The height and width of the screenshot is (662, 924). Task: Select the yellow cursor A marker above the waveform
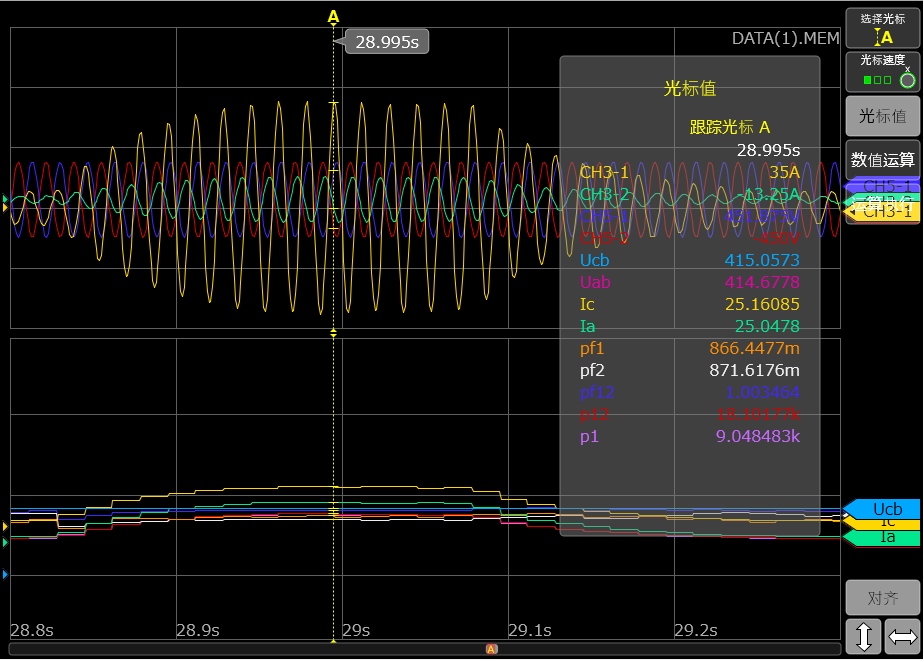point(333,17)
